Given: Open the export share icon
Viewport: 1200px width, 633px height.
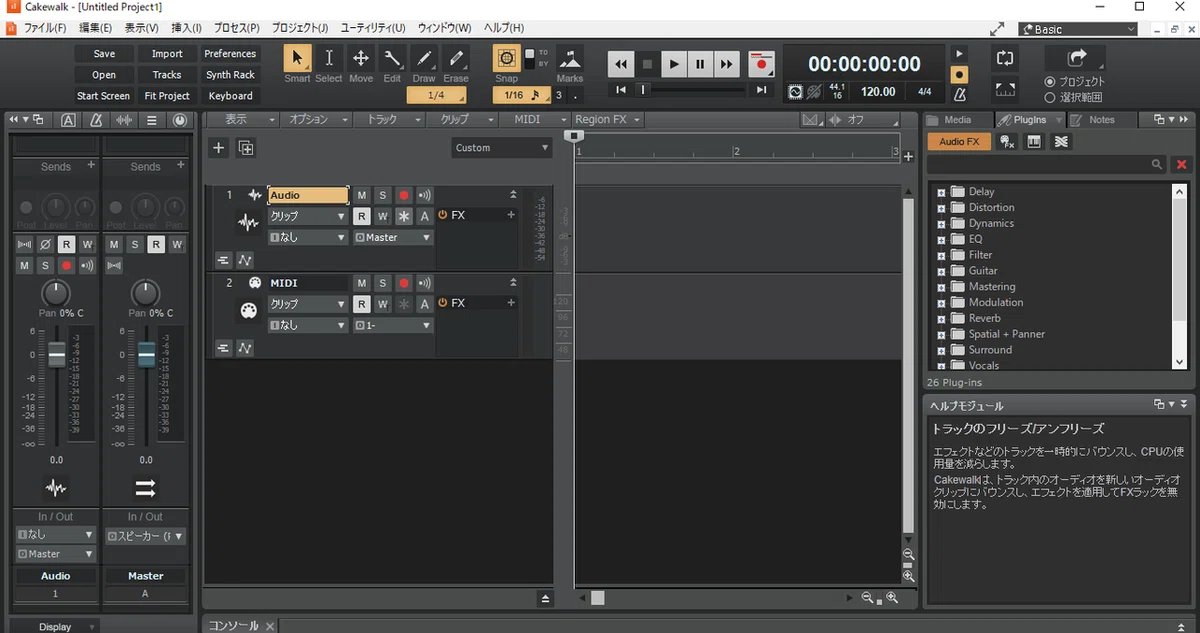Looking at the screenshot, I should pyautogui.click(x=1076, y=57).
